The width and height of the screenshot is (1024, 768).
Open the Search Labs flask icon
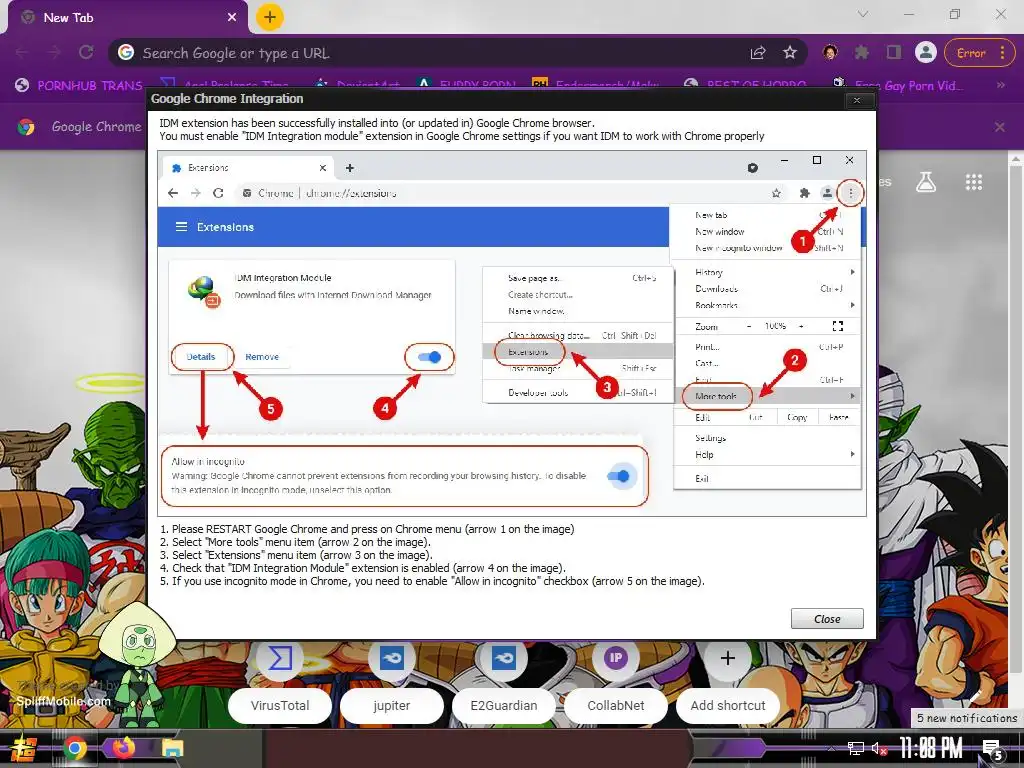[x=926, y=182]
